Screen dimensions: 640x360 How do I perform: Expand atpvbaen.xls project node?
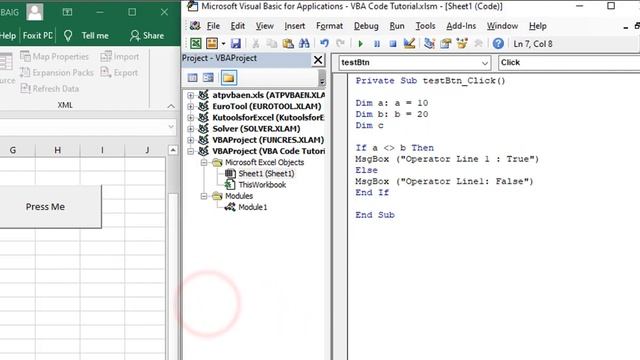point(191,95)
